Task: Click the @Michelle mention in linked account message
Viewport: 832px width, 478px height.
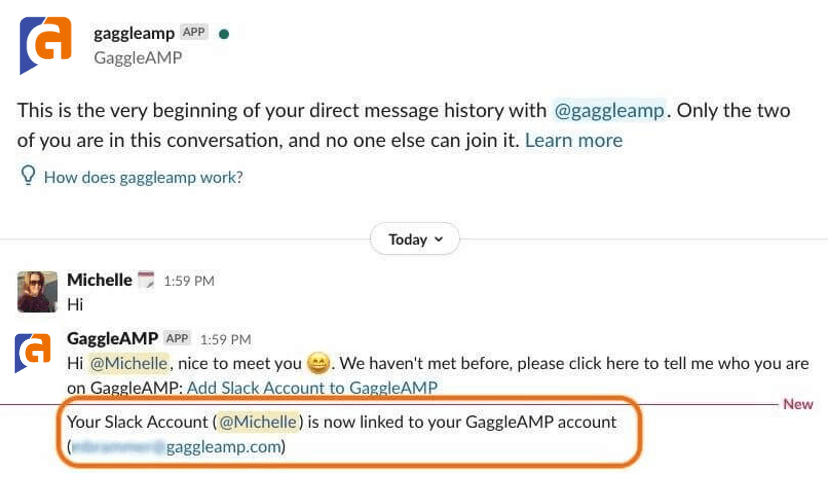Action: point(258,422)
